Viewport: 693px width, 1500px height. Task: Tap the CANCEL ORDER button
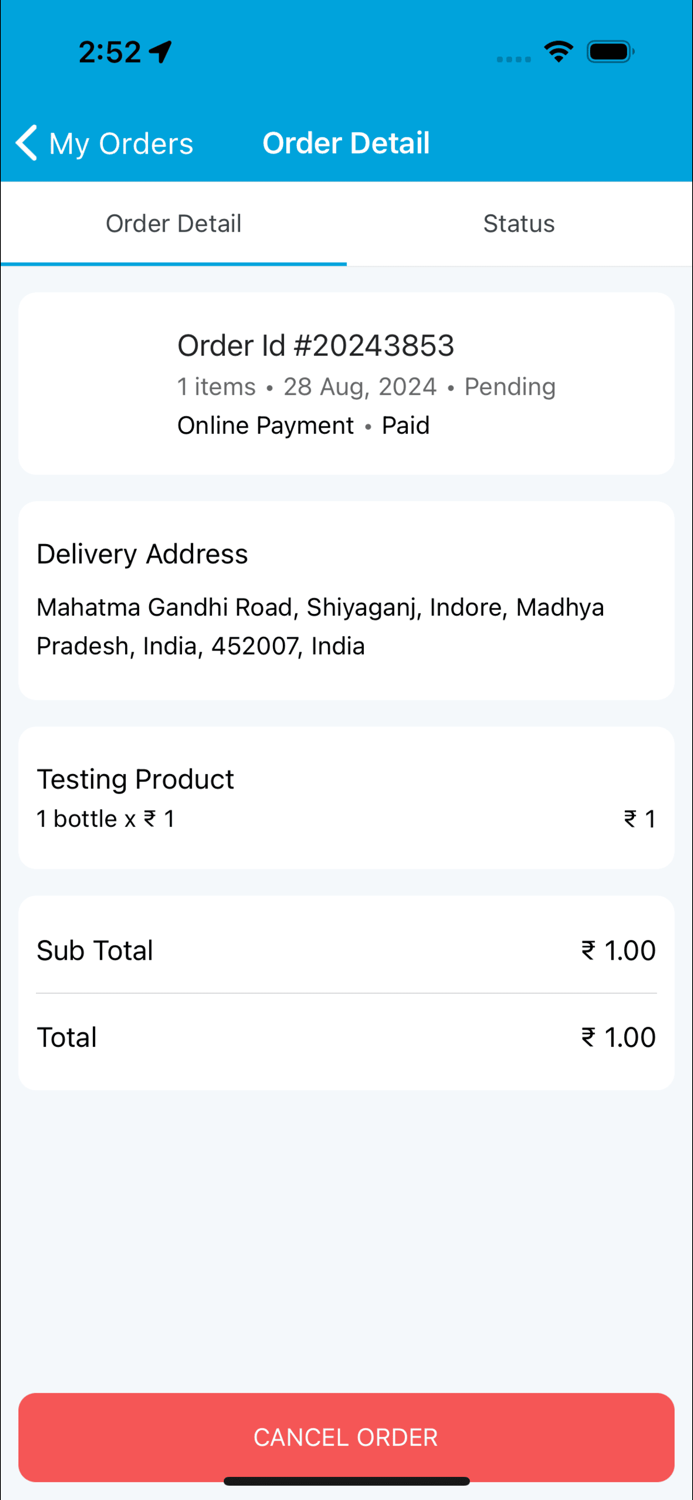(x=346, y=1437)
